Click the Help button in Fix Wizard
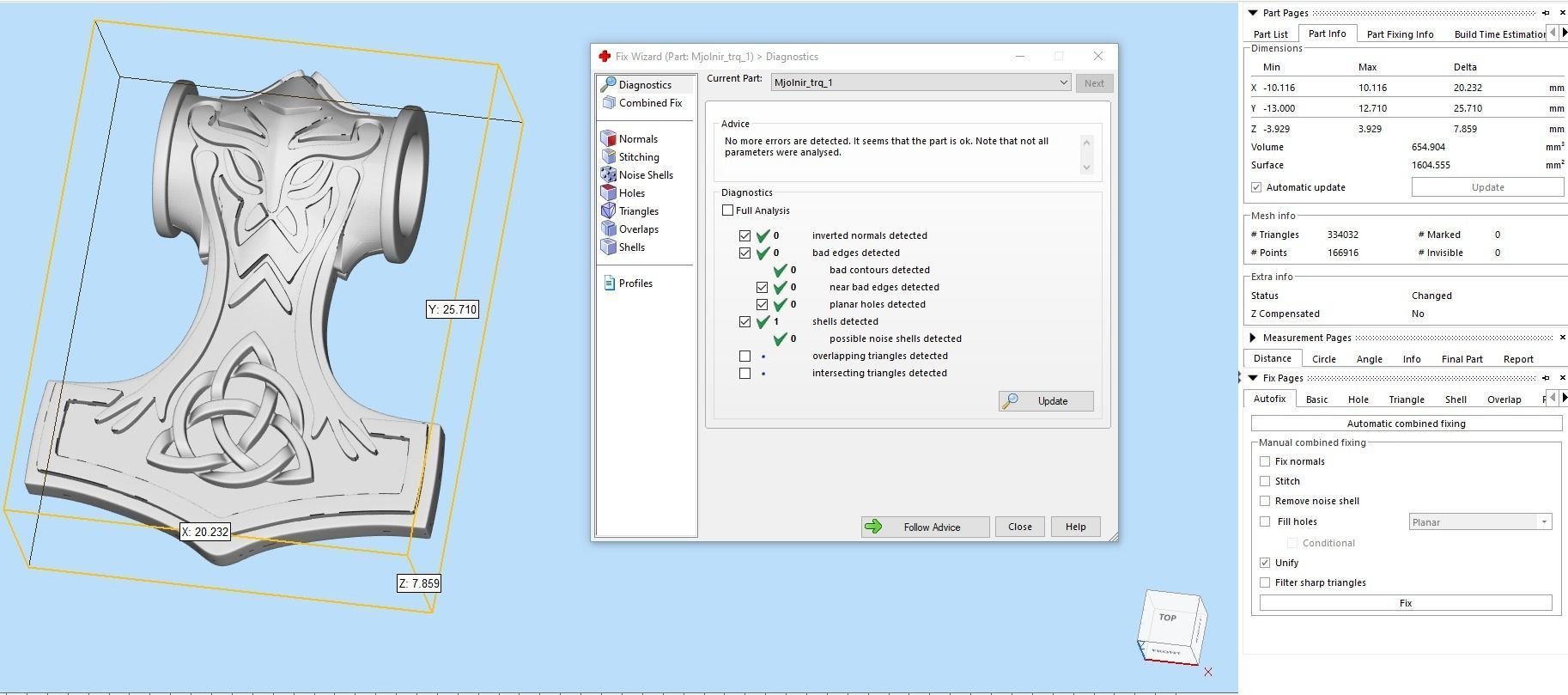 (x=1075, y=527)
